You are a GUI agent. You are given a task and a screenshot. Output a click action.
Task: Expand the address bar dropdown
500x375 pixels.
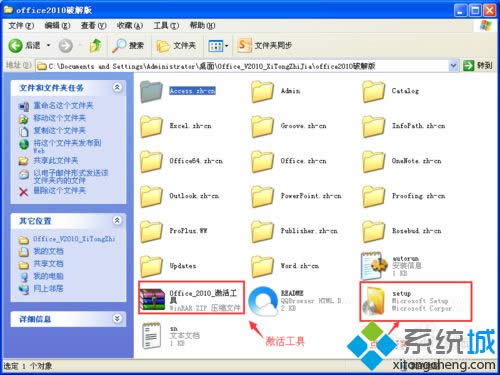pyautogui.click(x=453, y=66)
